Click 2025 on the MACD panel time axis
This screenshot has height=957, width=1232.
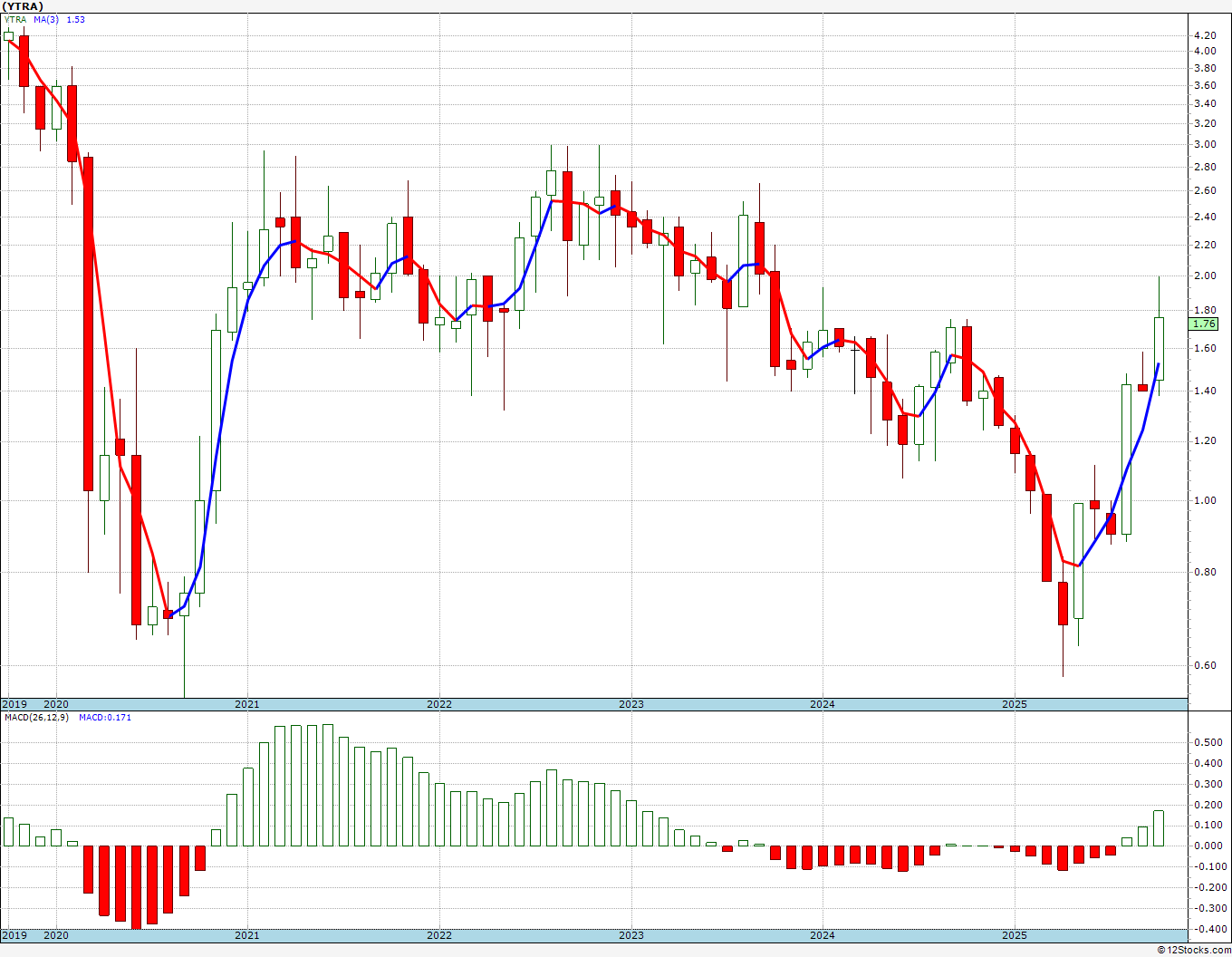(x=1015, y=935)
